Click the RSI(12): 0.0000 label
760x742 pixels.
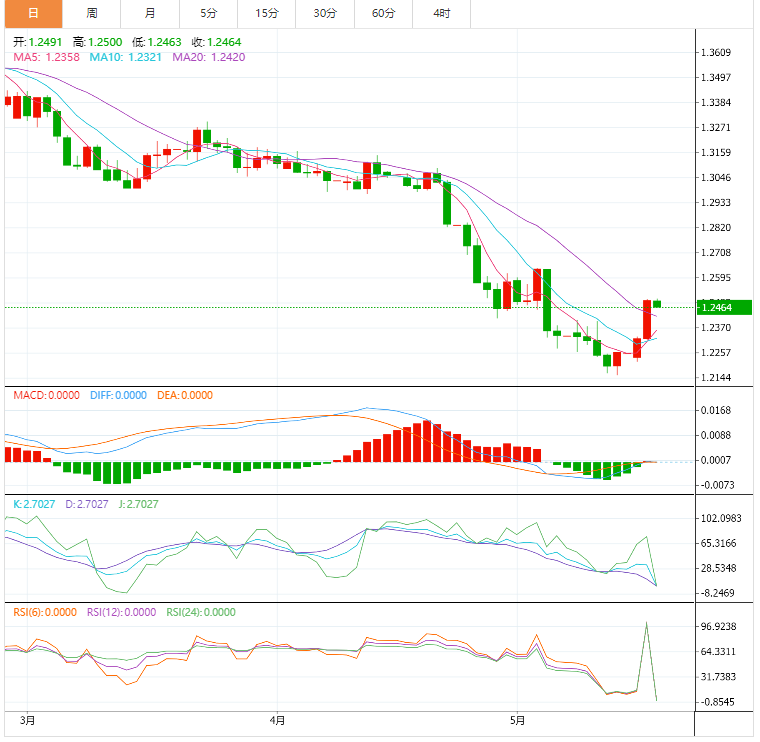[x=121, y=612]
